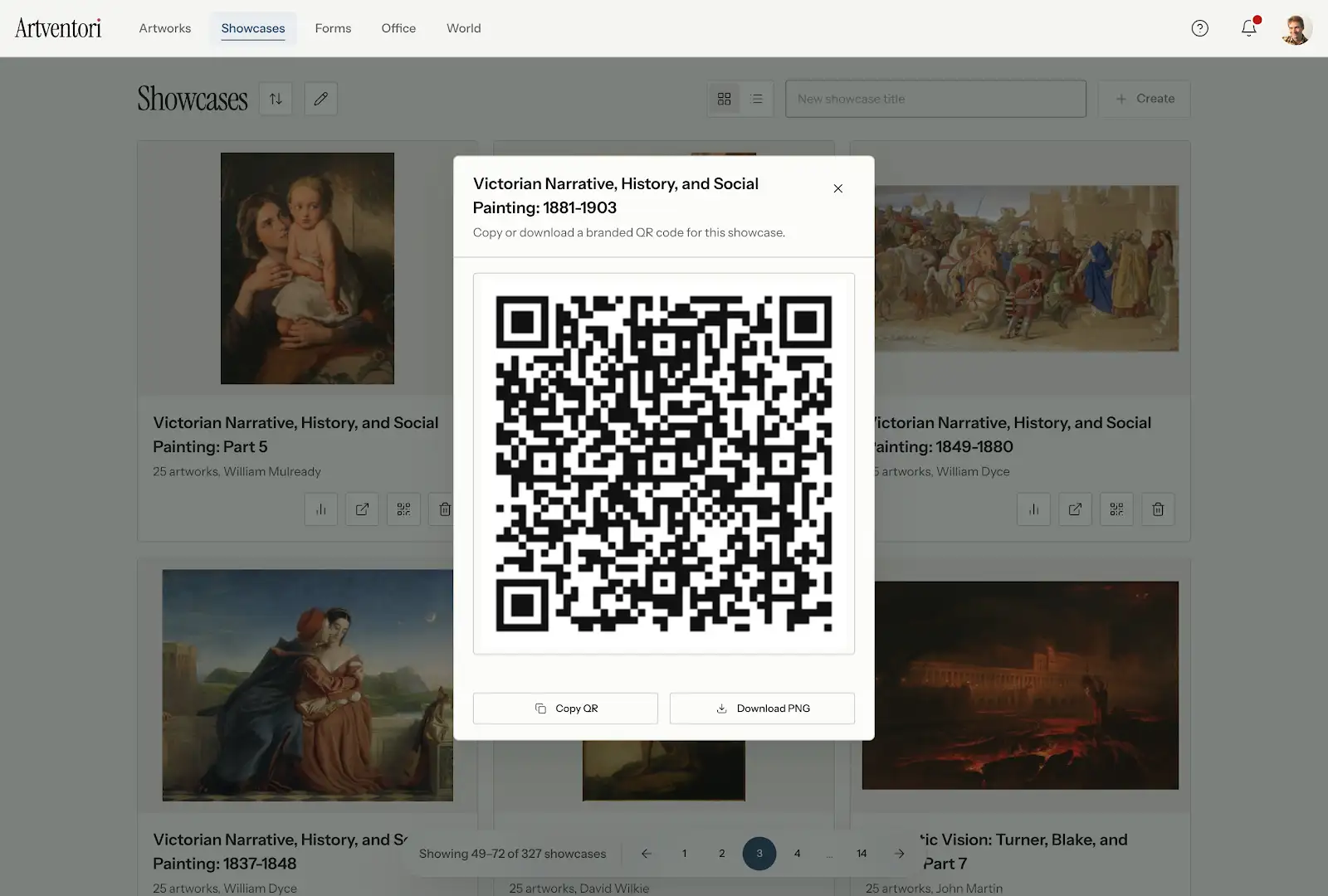This screenshot has height=896, width=1328.
Task: Go to page 4
Action: [797, 854]
